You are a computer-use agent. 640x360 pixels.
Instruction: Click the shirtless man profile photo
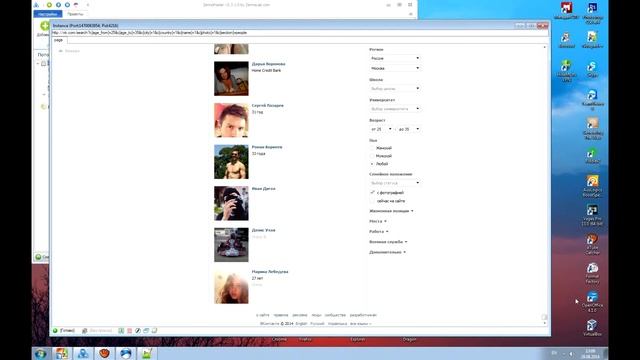pos(231,162)
